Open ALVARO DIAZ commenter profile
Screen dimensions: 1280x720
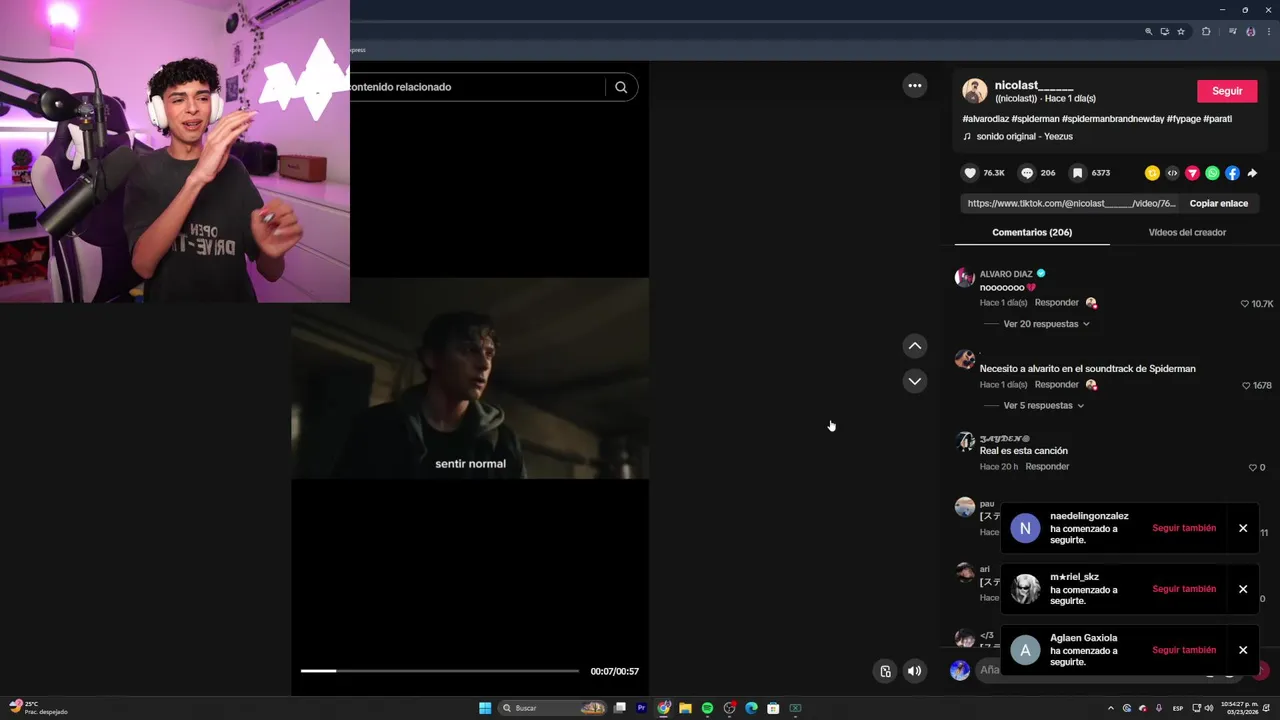(x=1006, y=274)
